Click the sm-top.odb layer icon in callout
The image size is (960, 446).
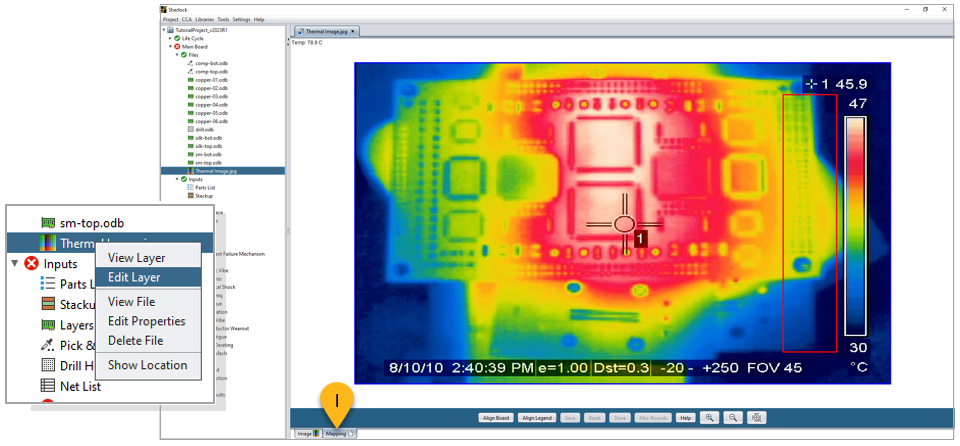coord(47,222)
